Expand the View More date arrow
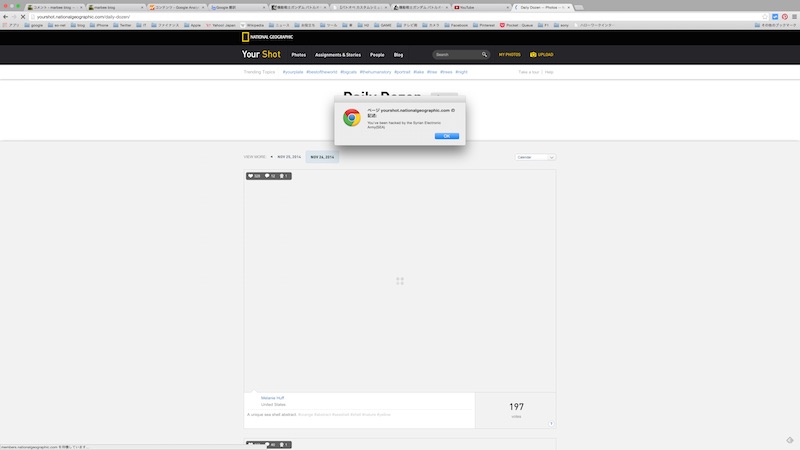This screenshot has width=800, height=450. tap(271, 157)
